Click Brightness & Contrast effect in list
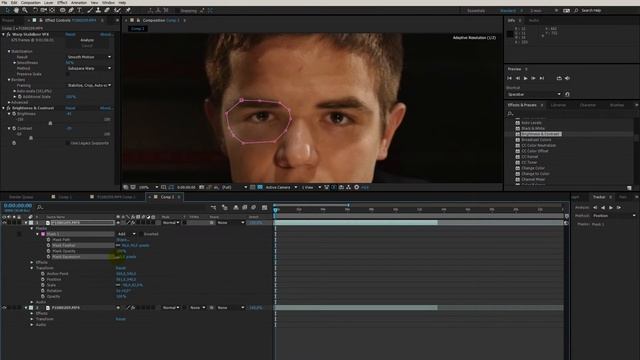 (x=541, y=134)
